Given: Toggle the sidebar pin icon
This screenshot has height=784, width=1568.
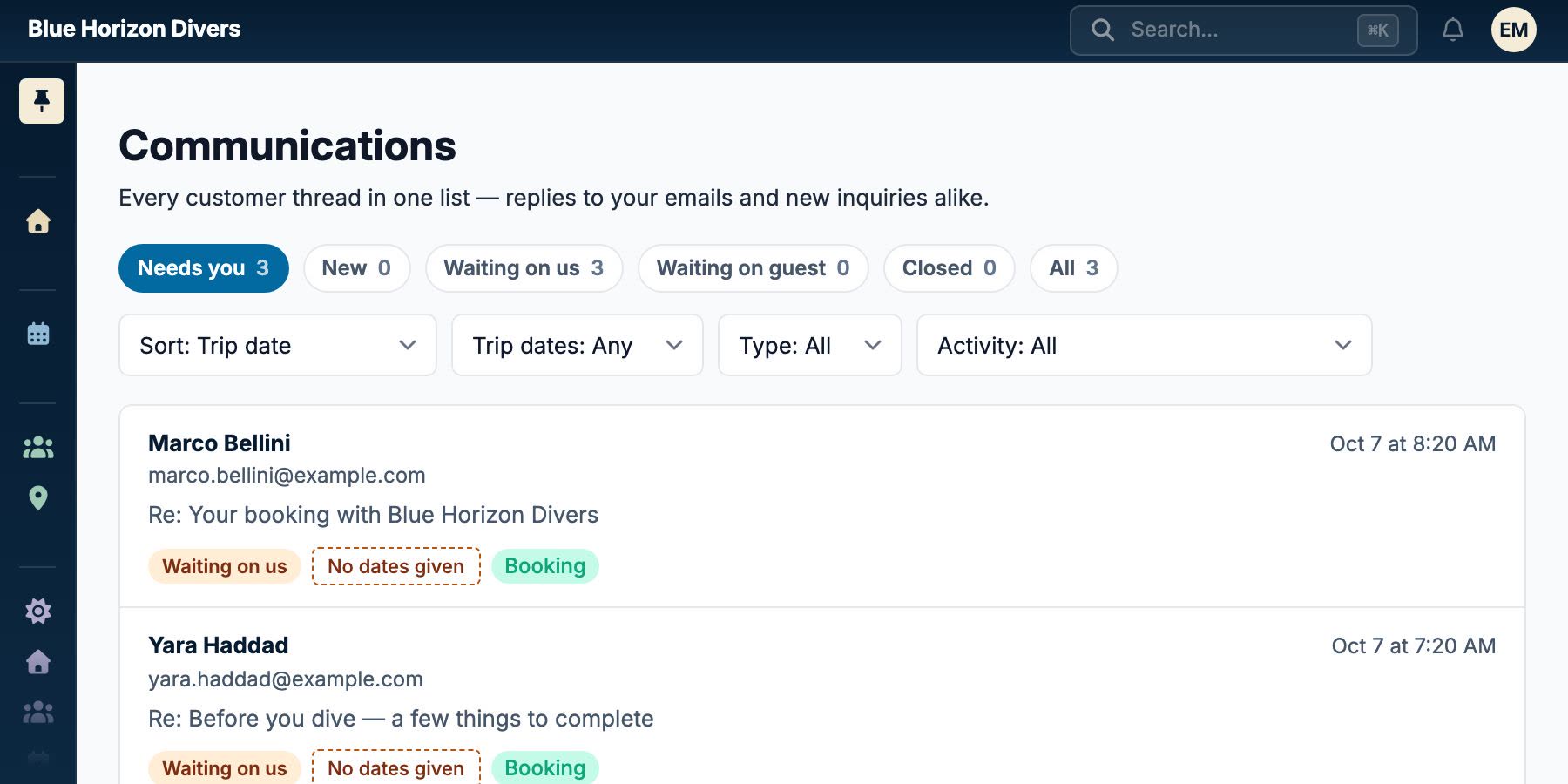Looking at the screenshot, I should (x=42, y=101).
